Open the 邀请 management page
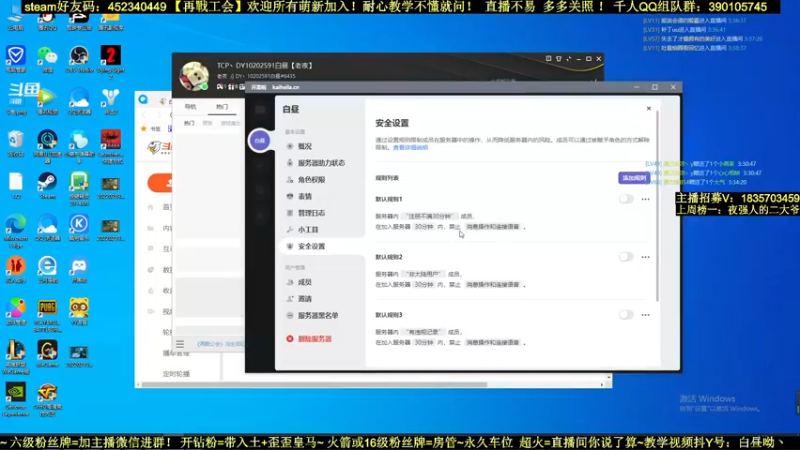The width and height of the screenshot is (800, 450). pos(305,299)
